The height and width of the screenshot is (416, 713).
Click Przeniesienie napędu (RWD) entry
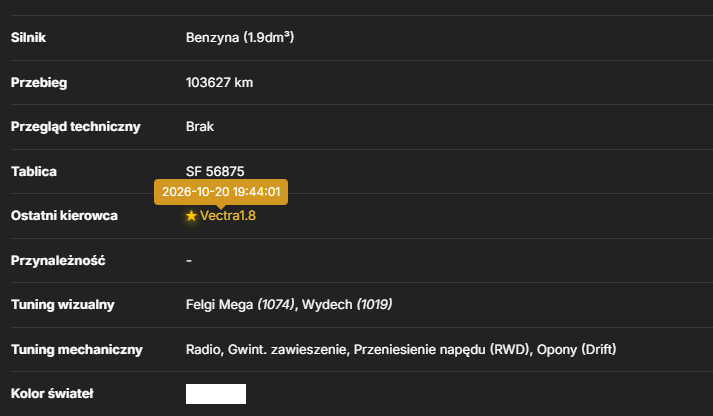(442, 350)
